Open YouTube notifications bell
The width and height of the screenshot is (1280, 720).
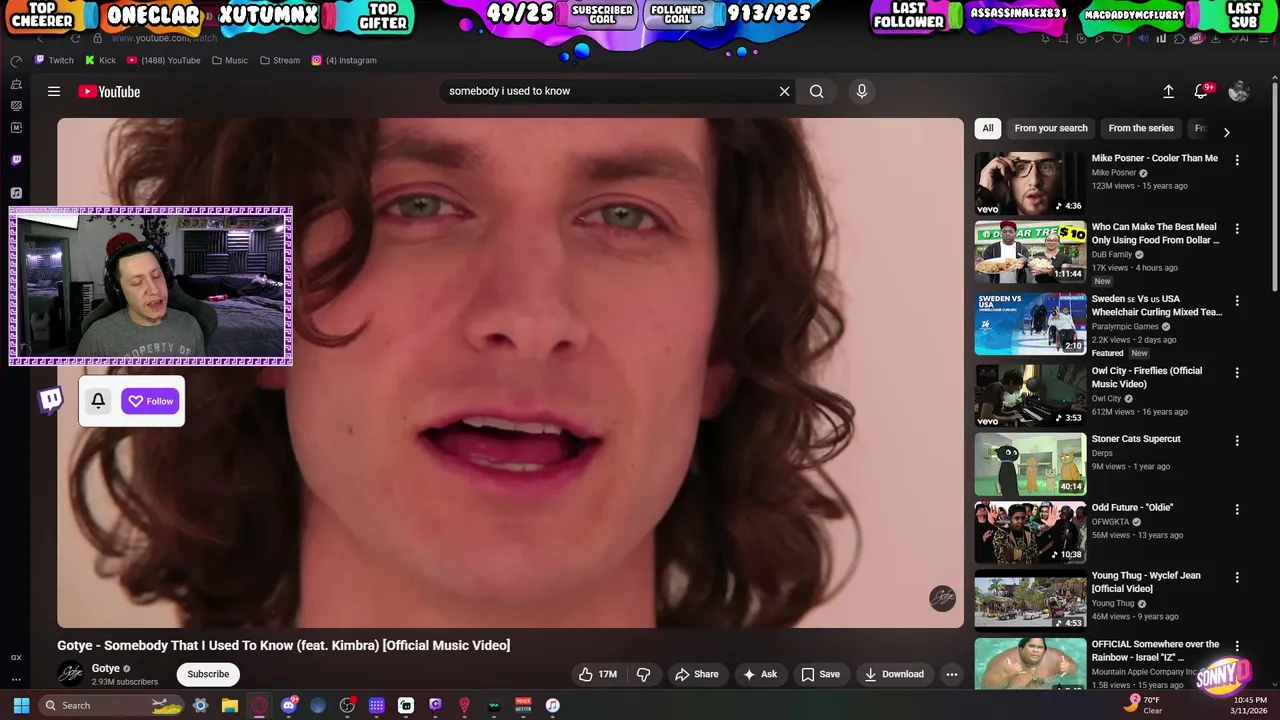1203,91
